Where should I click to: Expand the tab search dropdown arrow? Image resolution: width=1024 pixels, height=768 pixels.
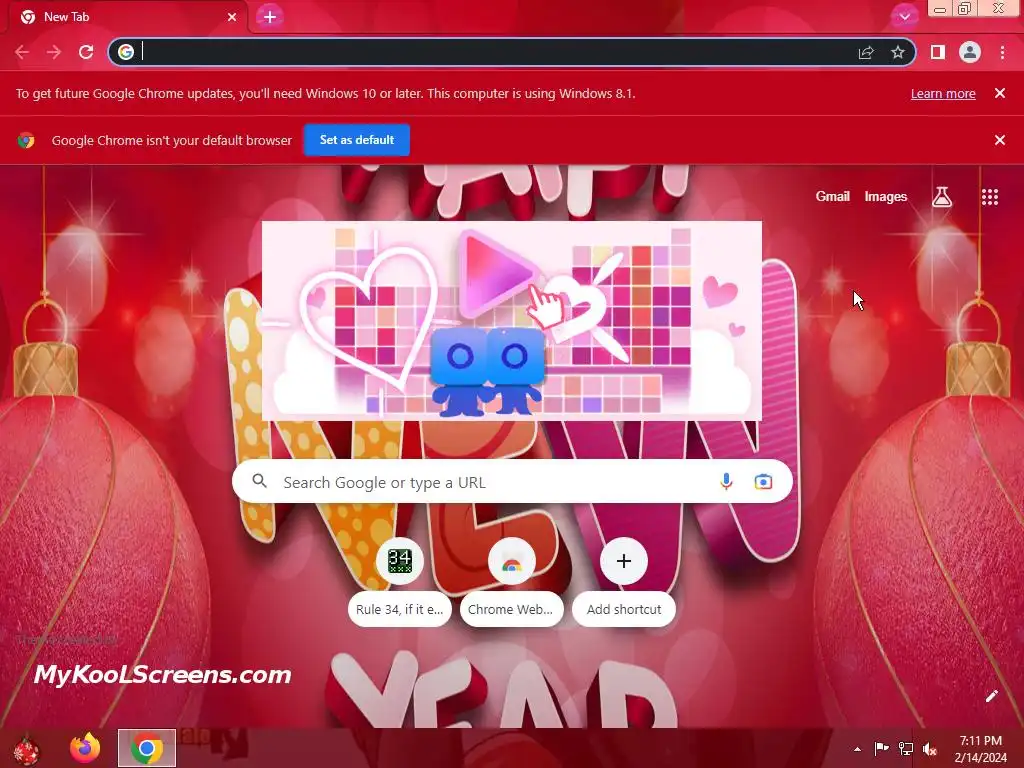(904, 17)
